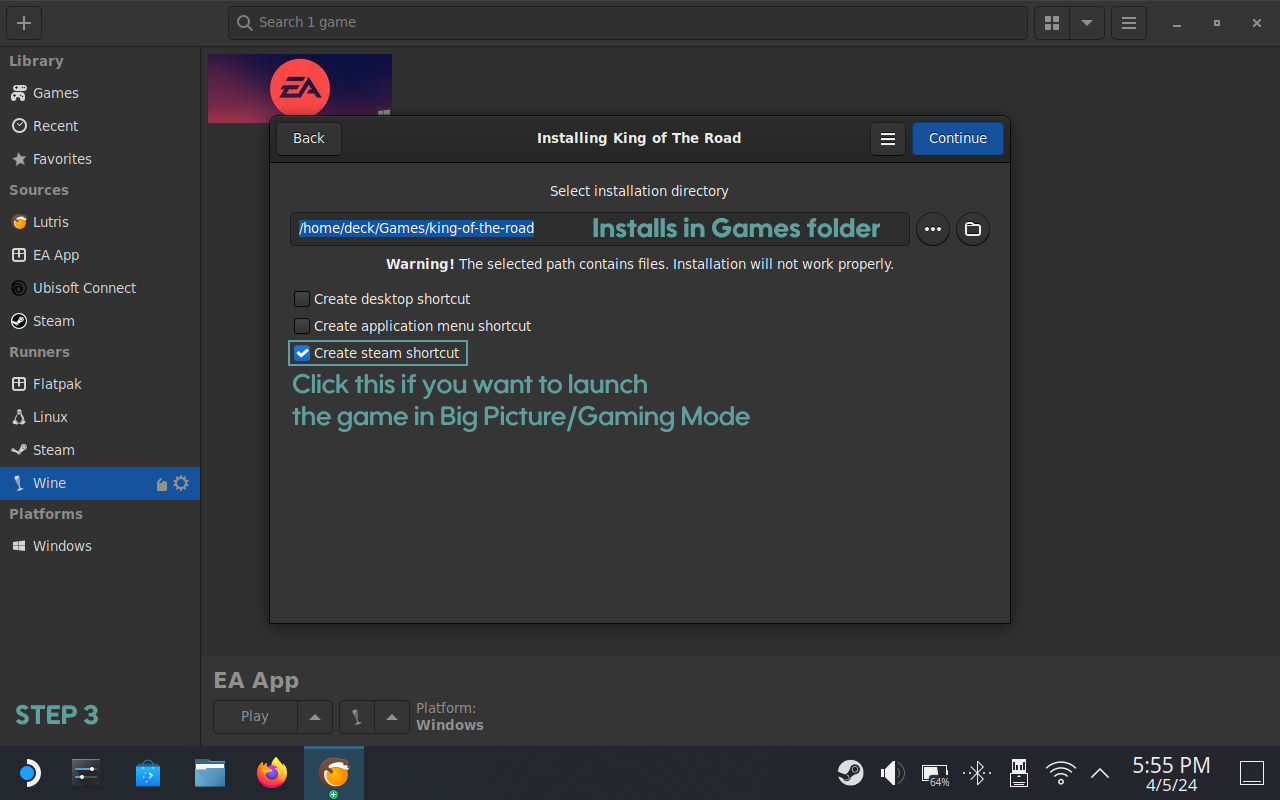Uncheck Create steam shortcut checkbox
The image size is (1280, 800).
click(302, 353)
